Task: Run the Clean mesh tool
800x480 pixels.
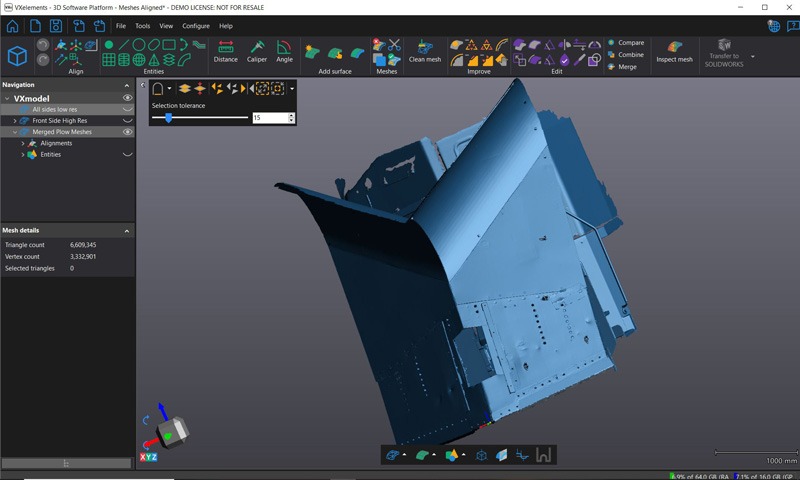Action: tap(424, 52)
